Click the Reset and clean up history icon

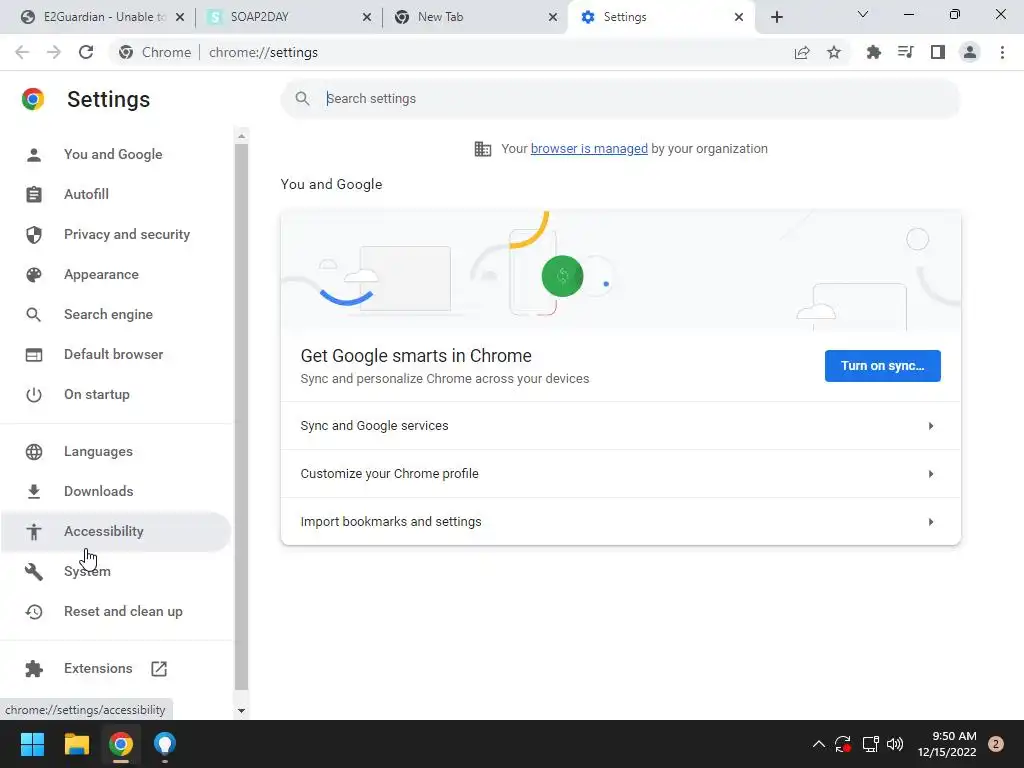(34, 612)
